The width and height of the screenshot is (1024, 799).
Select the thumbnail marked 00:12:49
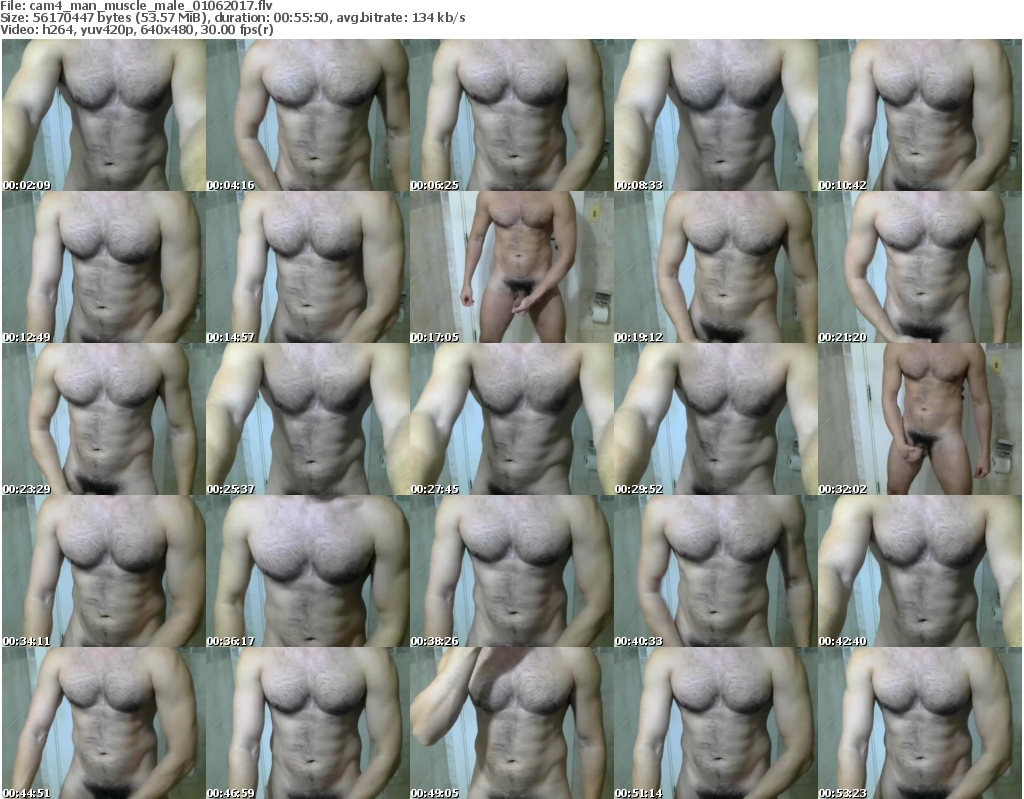tap(104, 267)
